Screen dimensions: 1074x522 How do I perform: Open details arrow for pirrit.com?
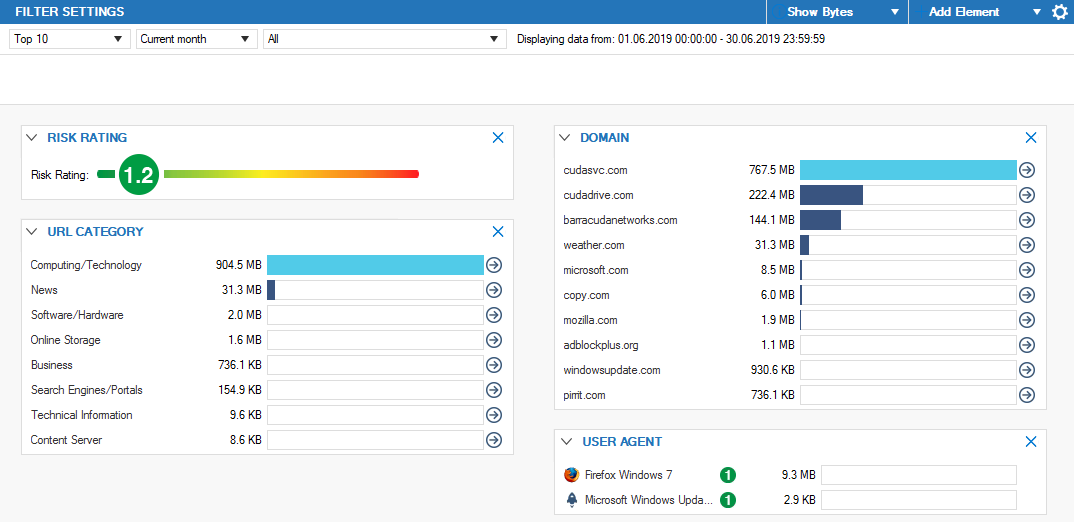1026,395
